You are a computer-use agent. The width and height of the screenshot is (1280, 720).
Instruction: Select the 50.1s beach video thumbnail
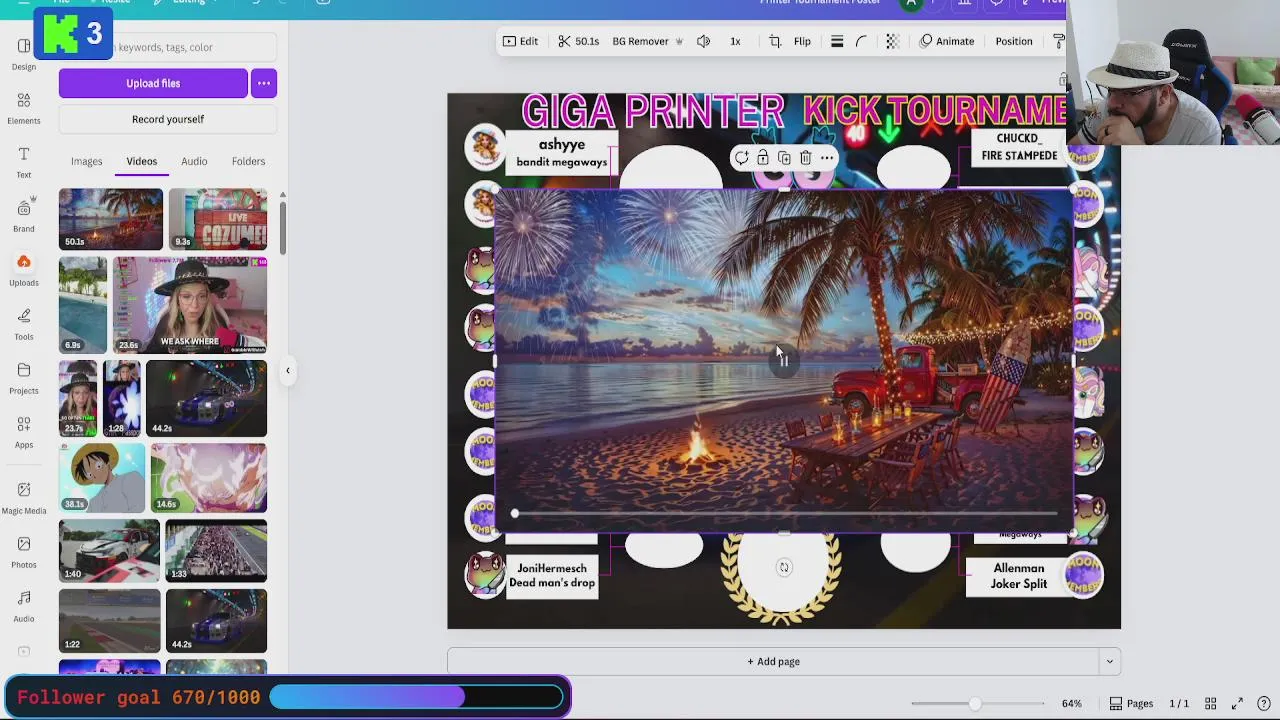click(111, 219)
